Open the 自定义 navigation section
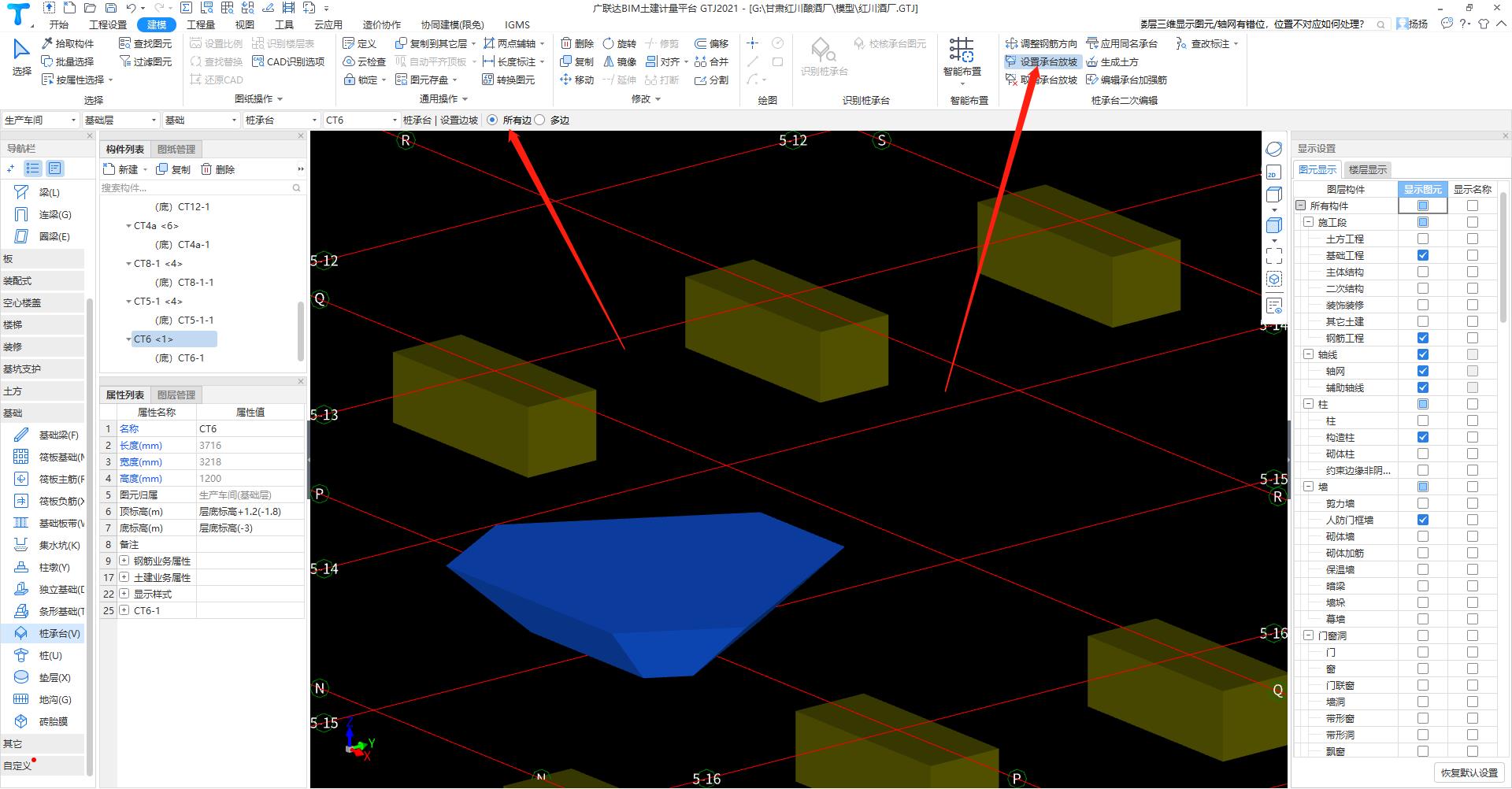 click(x=43, y=765)
